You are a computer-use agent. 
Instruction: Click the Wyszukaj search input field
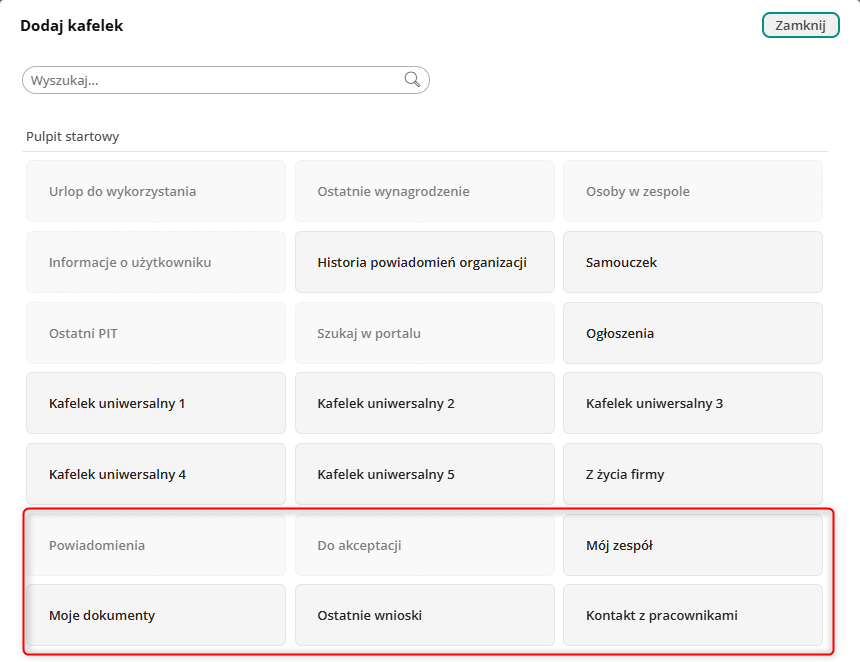point(210,80)
